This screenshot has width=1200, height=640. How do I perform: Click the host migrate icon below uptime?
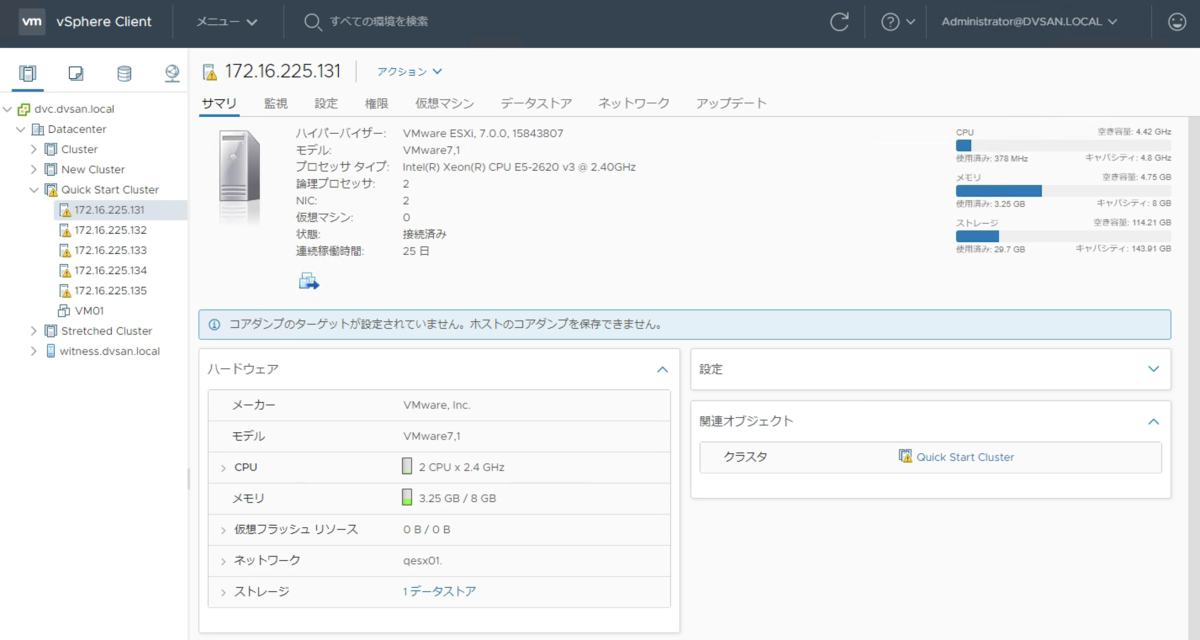click(309, 281)
